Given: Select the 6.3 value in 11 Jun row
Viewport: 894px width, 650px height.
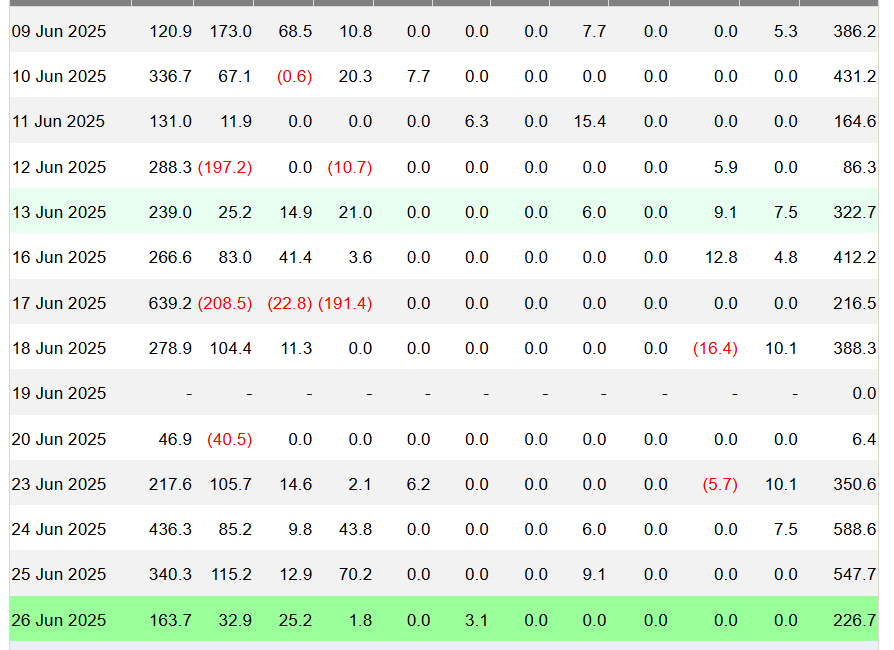Looking at the screenshot, I should tap(477, 121).
